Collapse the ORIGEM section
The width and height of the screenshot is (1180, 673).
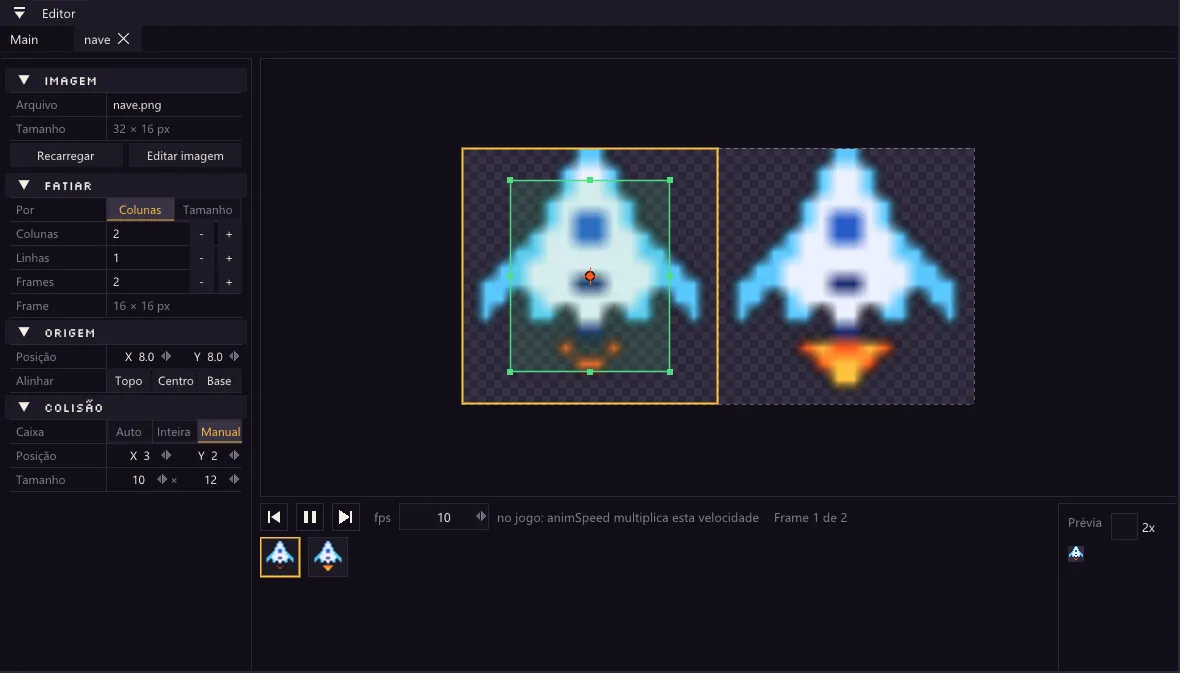(x=24, y=331)
